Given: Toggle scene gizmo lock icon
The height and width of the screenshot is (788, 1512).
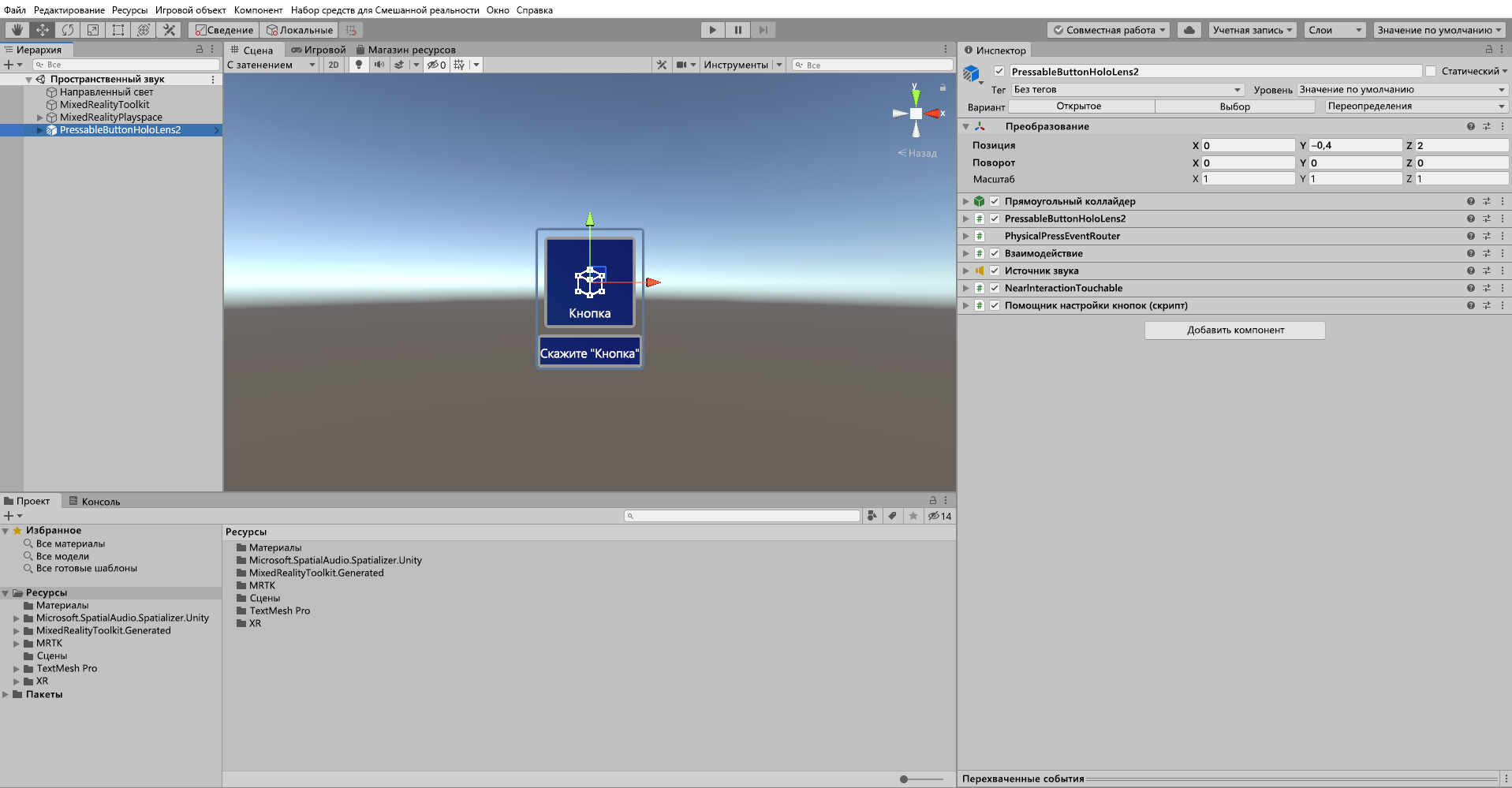Looking at the screenshot, I should (943, 88).
